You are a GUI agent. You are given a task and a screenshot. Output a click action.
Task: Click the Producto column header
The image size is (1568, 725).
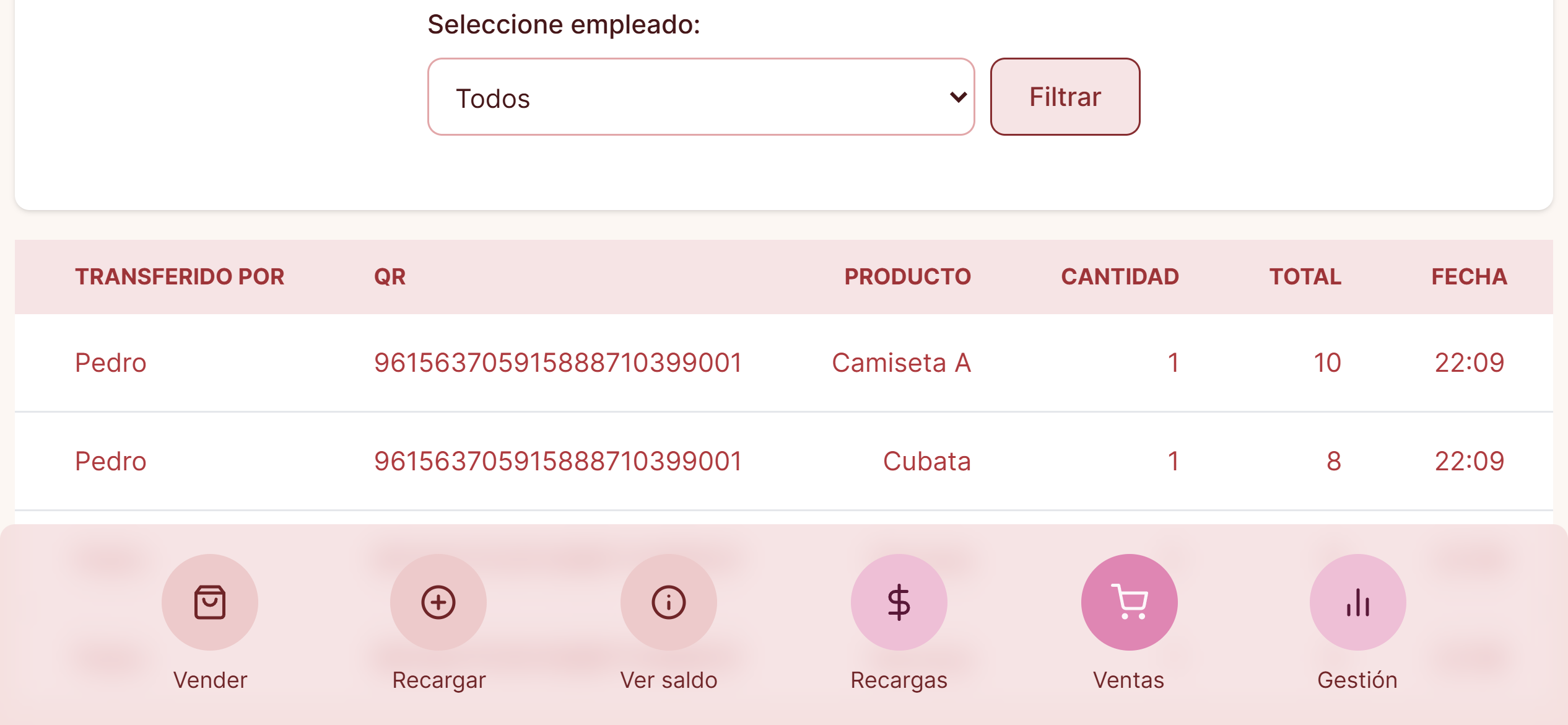[x=908, y=276]
